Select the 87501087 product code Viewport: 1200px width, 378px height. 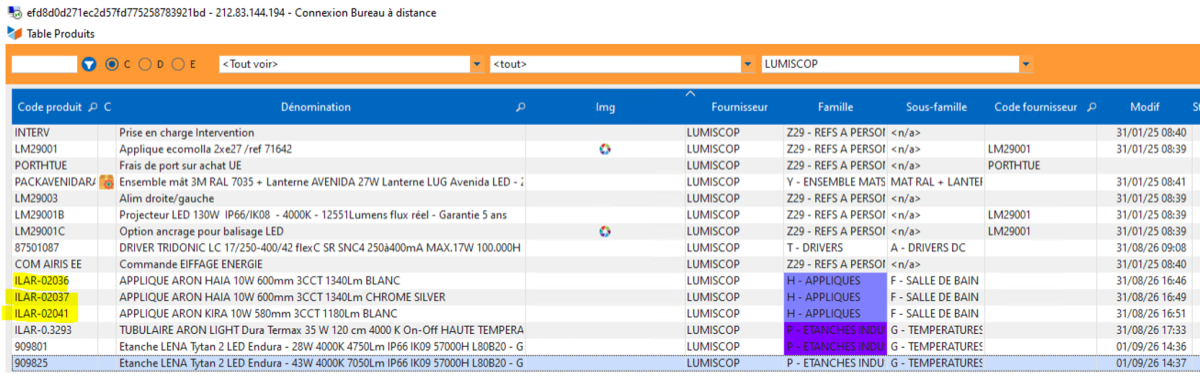(x=37, y=248)
